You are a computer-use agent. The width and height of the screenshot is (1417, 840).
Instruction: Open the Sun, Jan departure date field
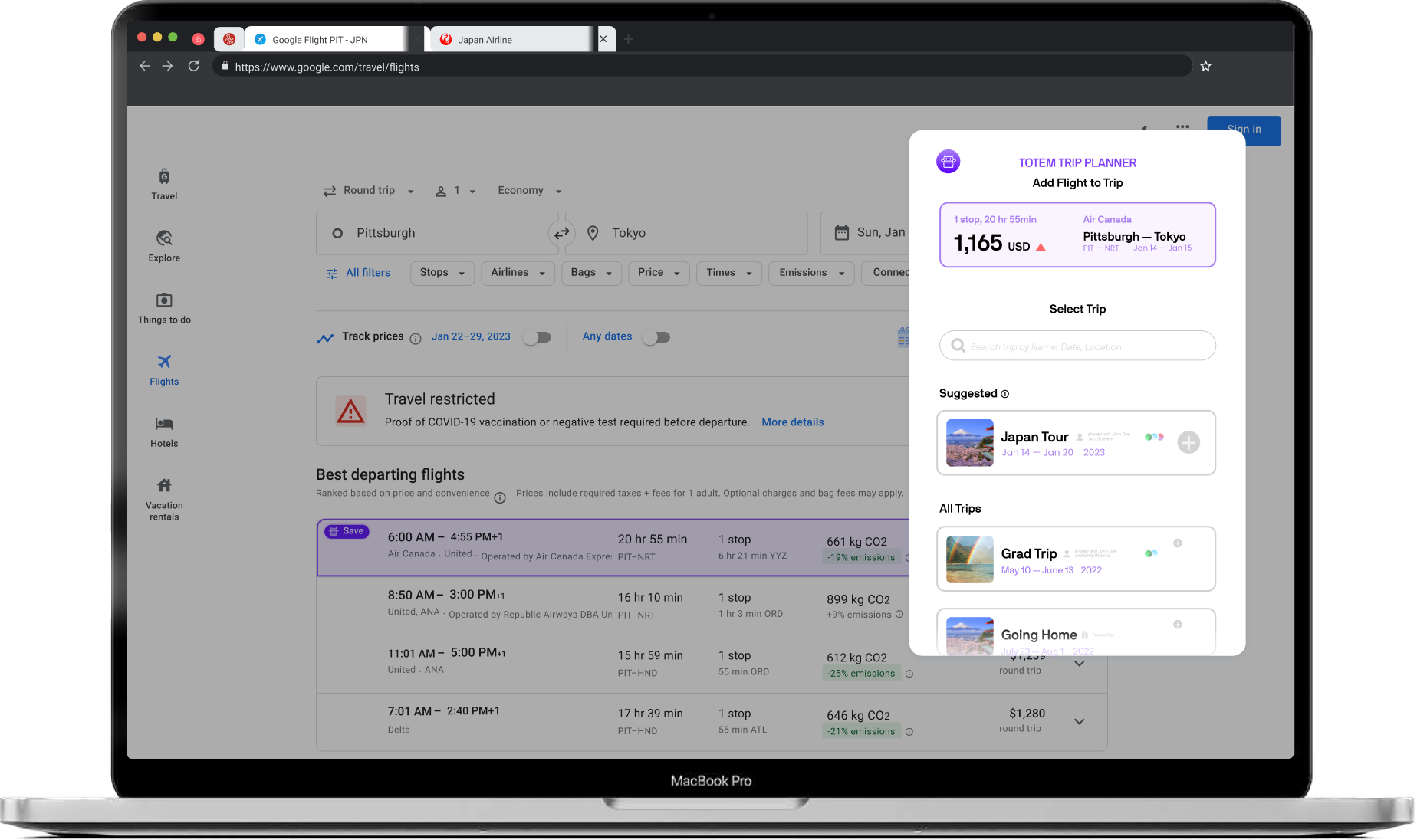point(865,233)
